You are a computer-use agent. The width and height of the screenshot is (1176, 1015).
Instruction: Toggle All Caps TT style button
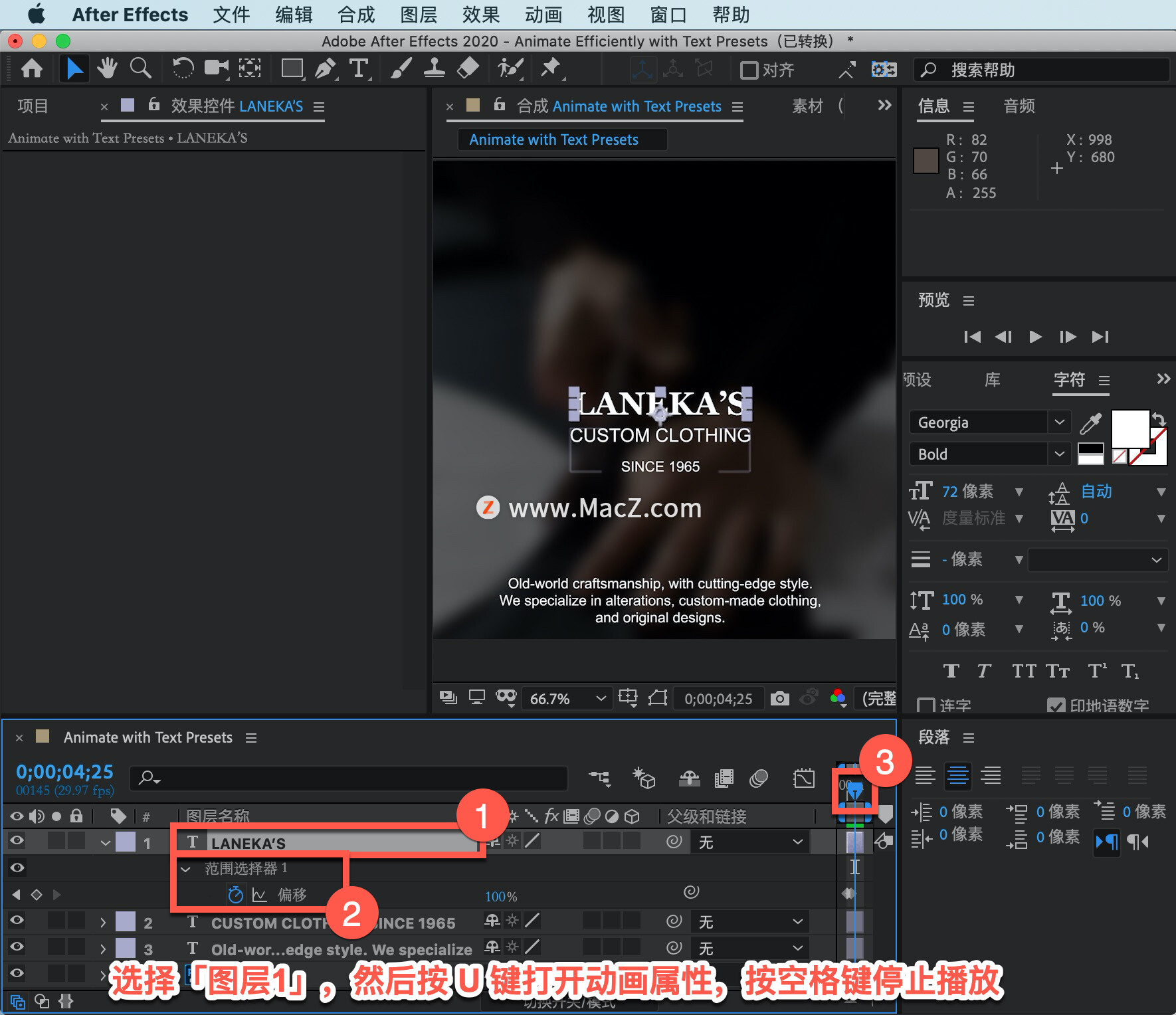(x=1024, y=671)
